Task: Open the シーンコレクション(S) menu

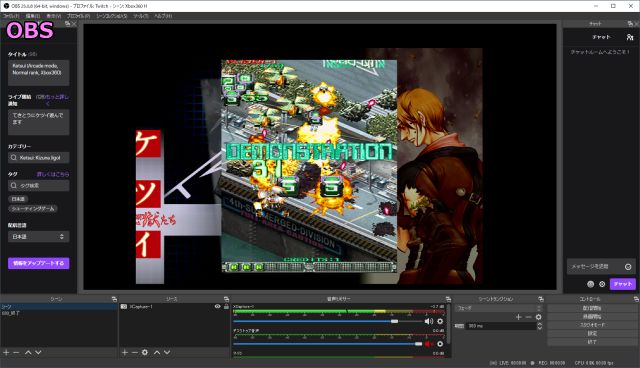Action: (x=111, y=16)
